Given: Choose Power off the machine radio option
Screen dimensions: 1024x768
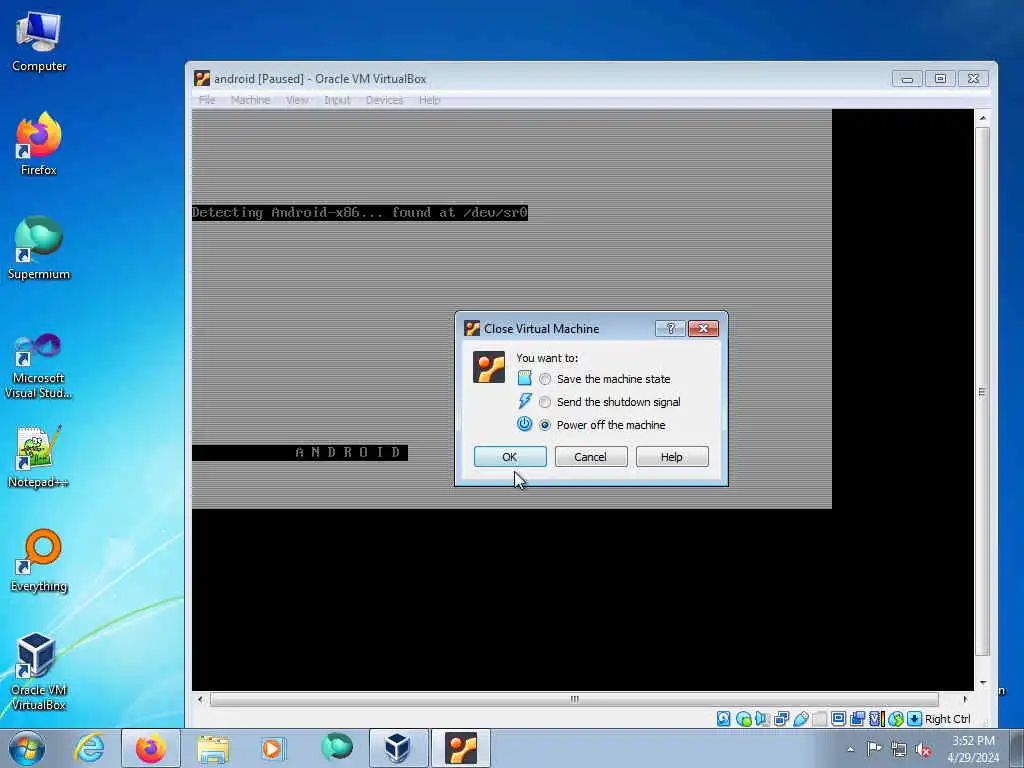Looking at the screenshot, I should click(x=545, y=424).
